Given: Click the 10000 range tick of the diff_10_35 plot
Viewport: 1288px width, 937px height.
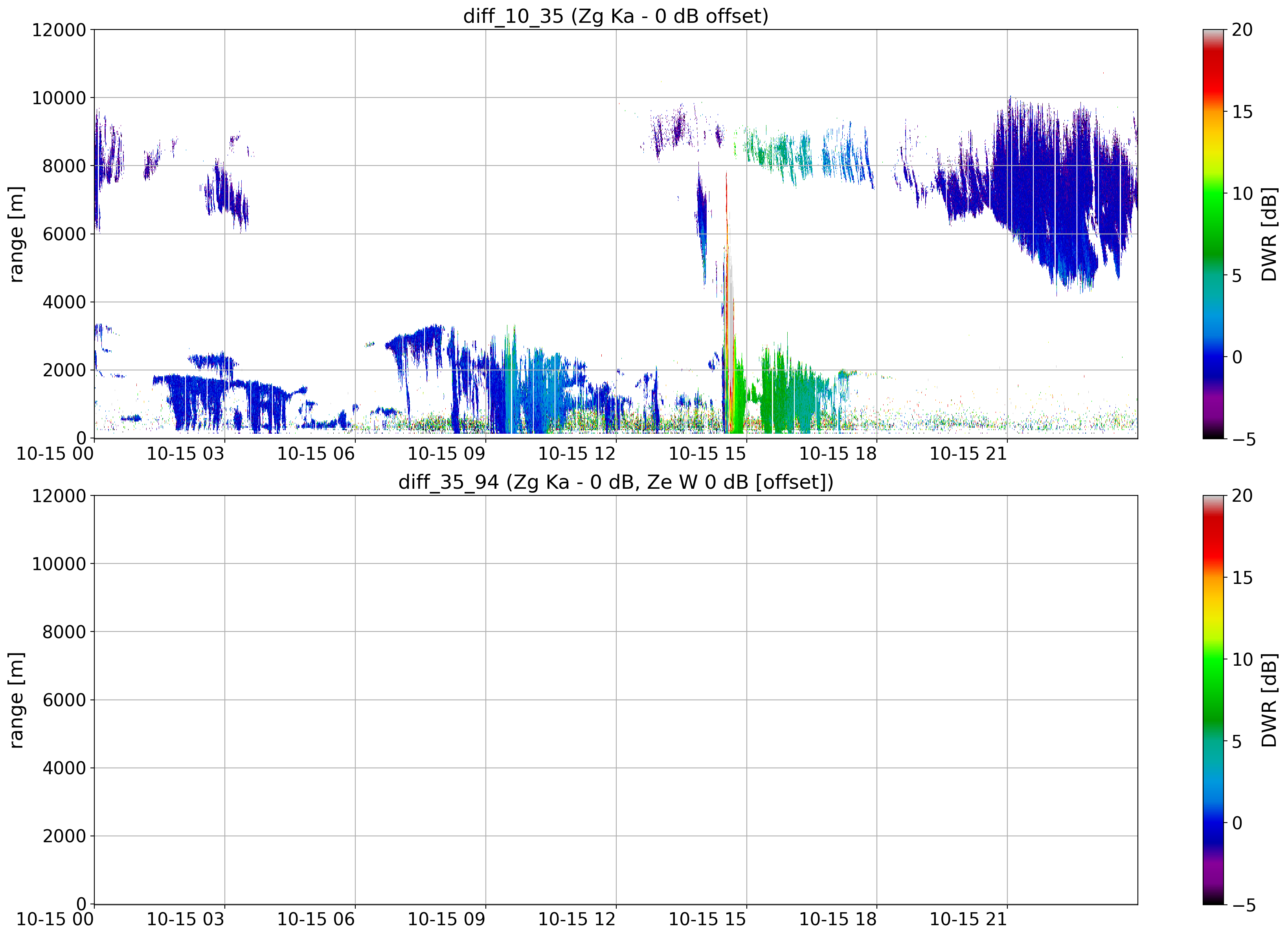Looking at the screenshot, I should (x=59, y=98).
